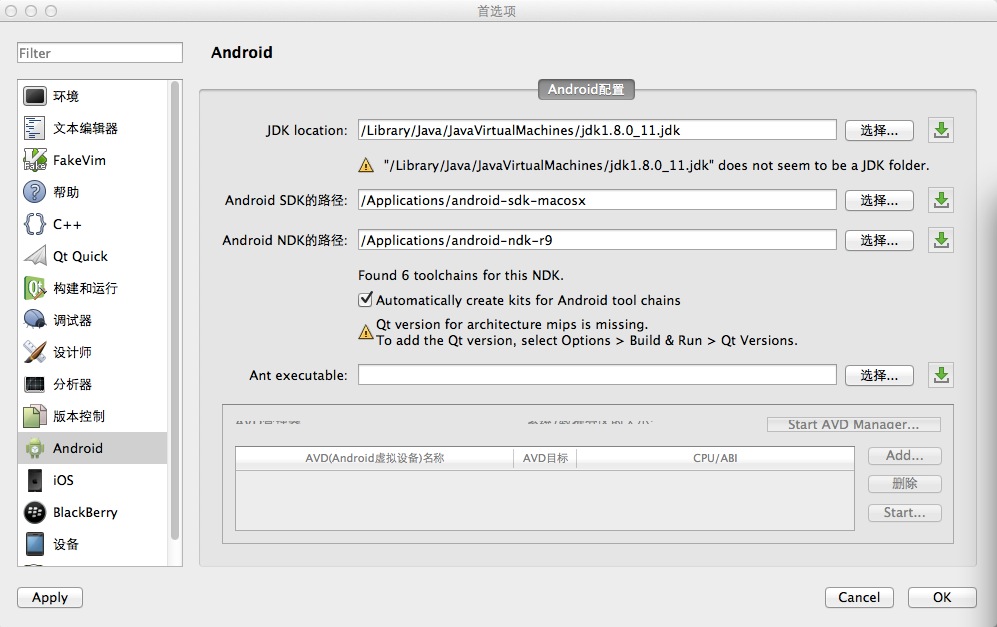Open the 设计师 designer category
Viewport: 997px width, 627px height.
(93, 352)
